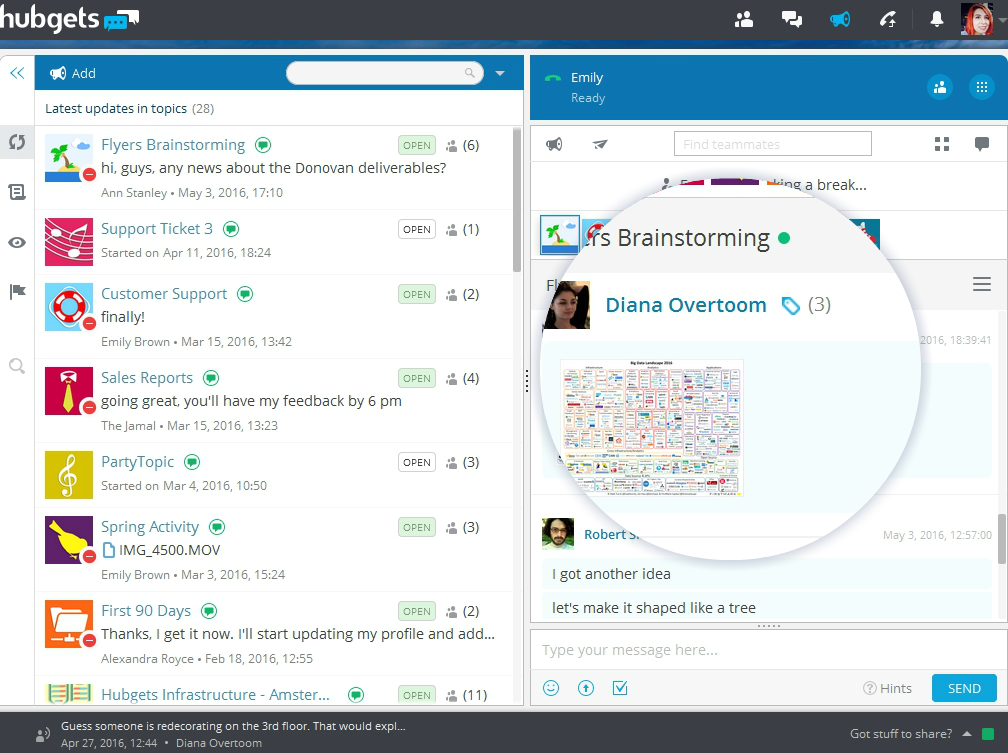Open Diana Overtoom's profile name
1008x753 pixels.
pyautogui.click(x=686, y=305)
